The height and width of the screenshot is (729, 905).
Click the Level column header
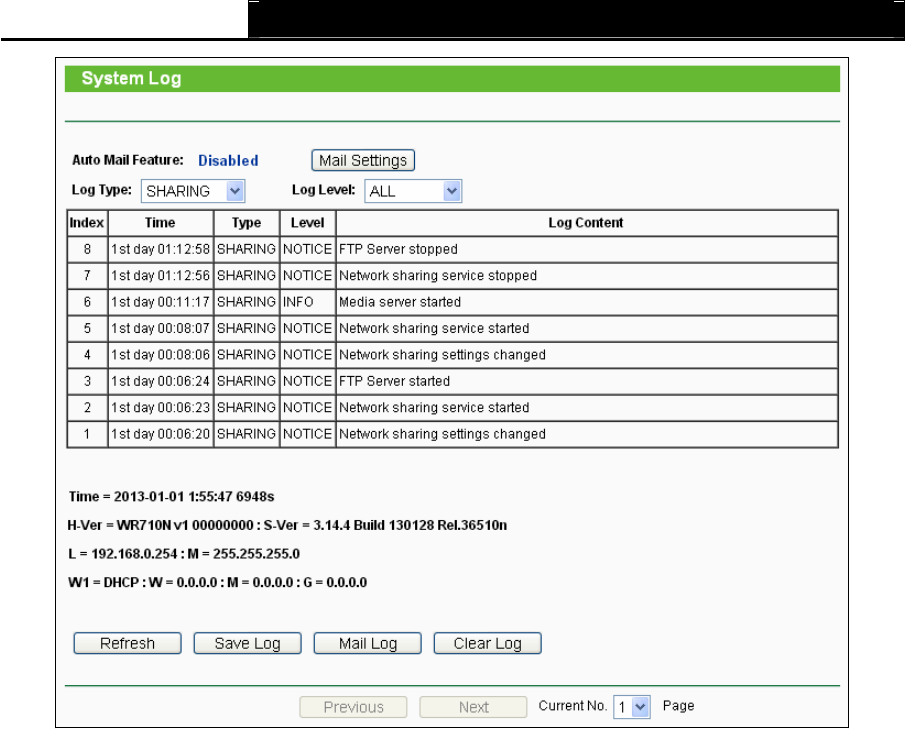pos(308,223)
